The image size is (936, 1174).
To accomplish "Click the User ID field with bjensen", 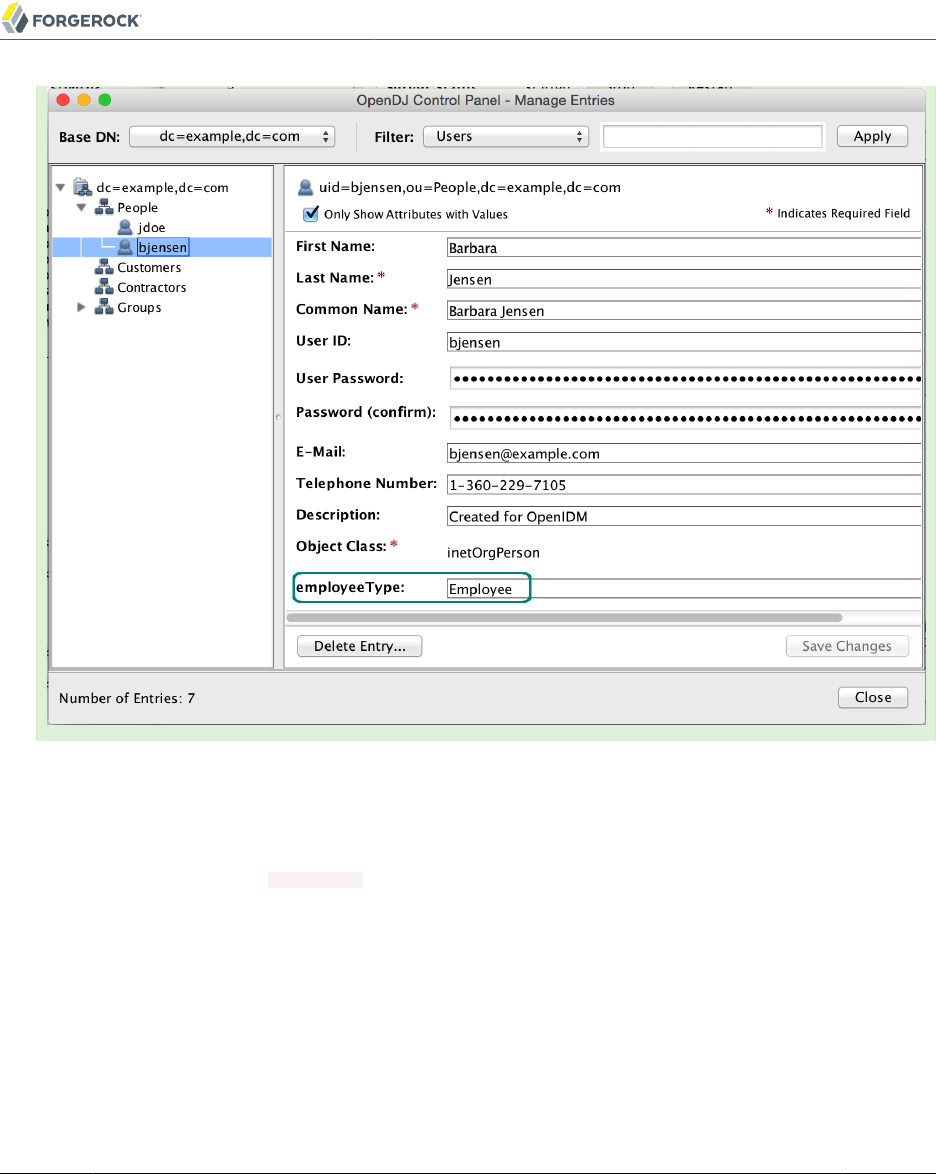I will 684,342.
